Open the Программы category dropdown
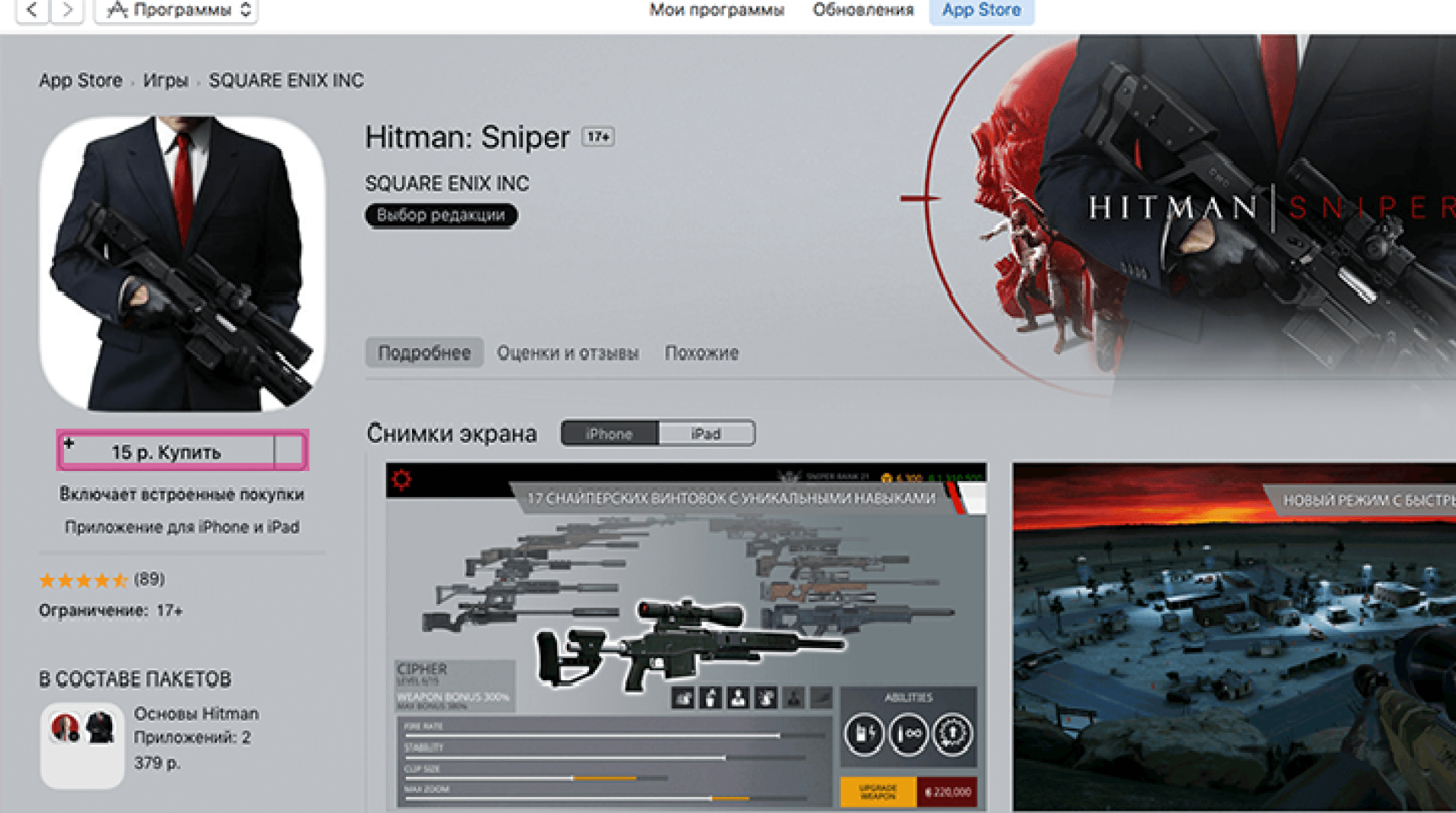The height and width of the screenshot is (813, 1456). (x=176, y=10)
